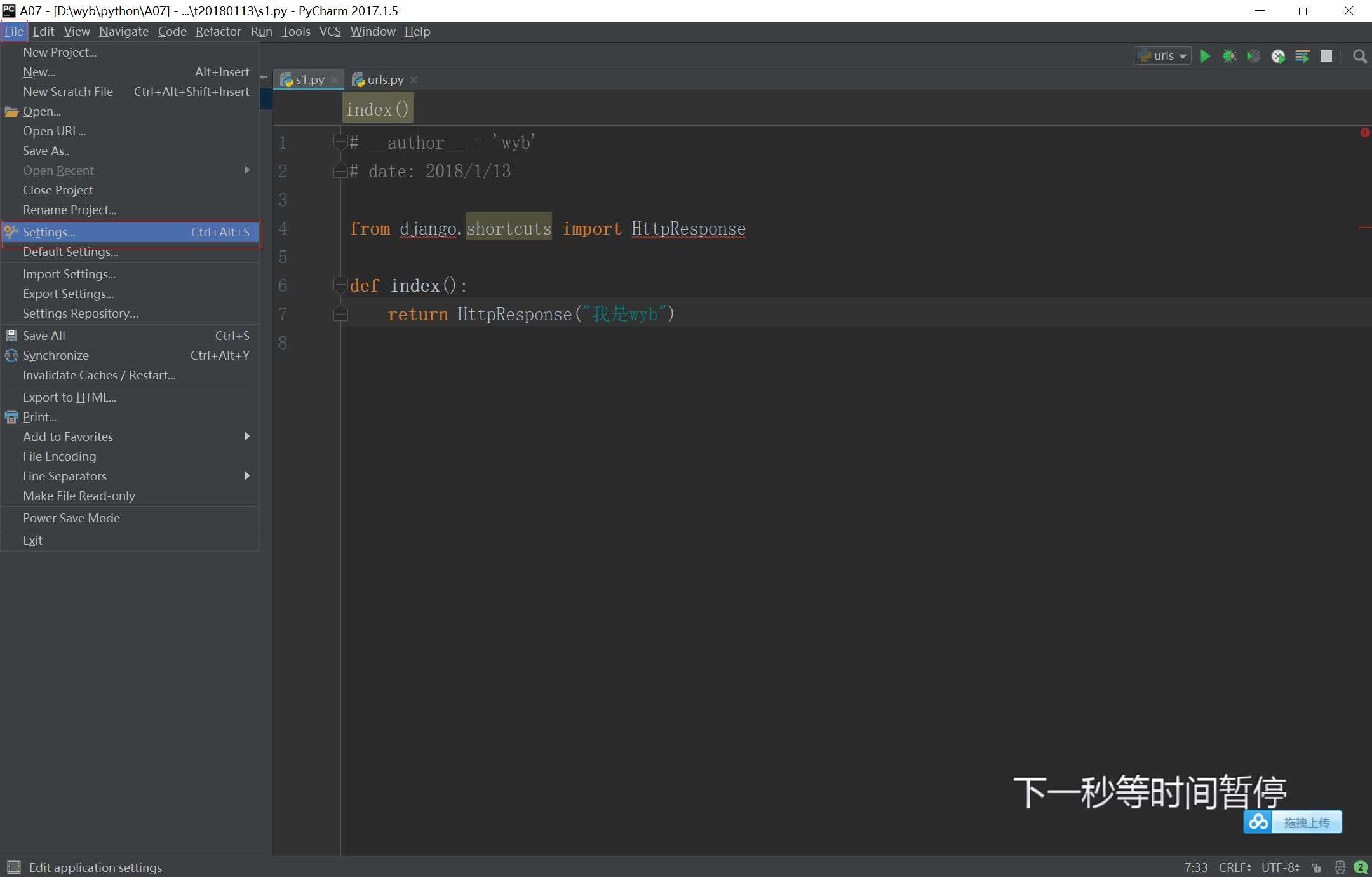1372x877 pixels.
Task: Toggle tool window buttons icon at bottom-left
Action: (x=13, y=867)
